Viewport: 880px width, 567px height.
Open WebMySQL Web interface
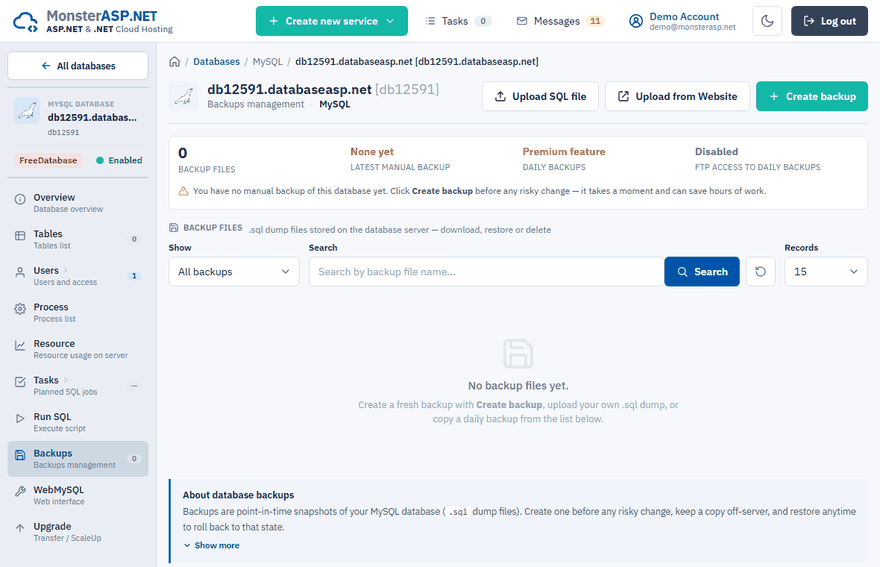(78, 495)
